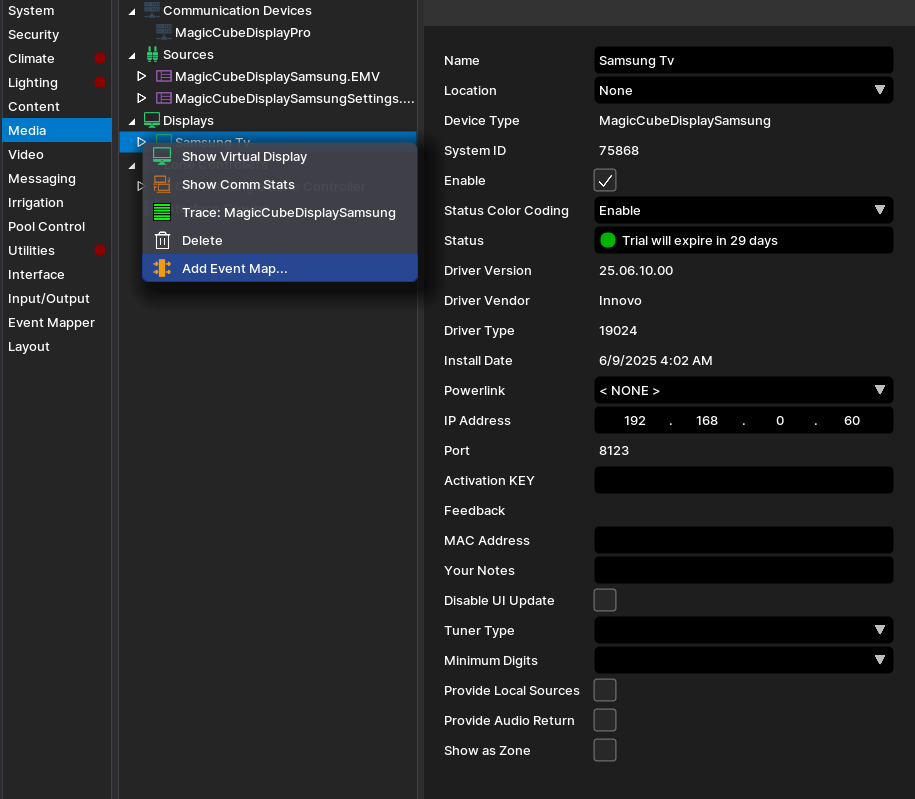This screenshot has width=915, height=799.
Task: Click the green Displays monitor icon
Action: tap(152, 120)
